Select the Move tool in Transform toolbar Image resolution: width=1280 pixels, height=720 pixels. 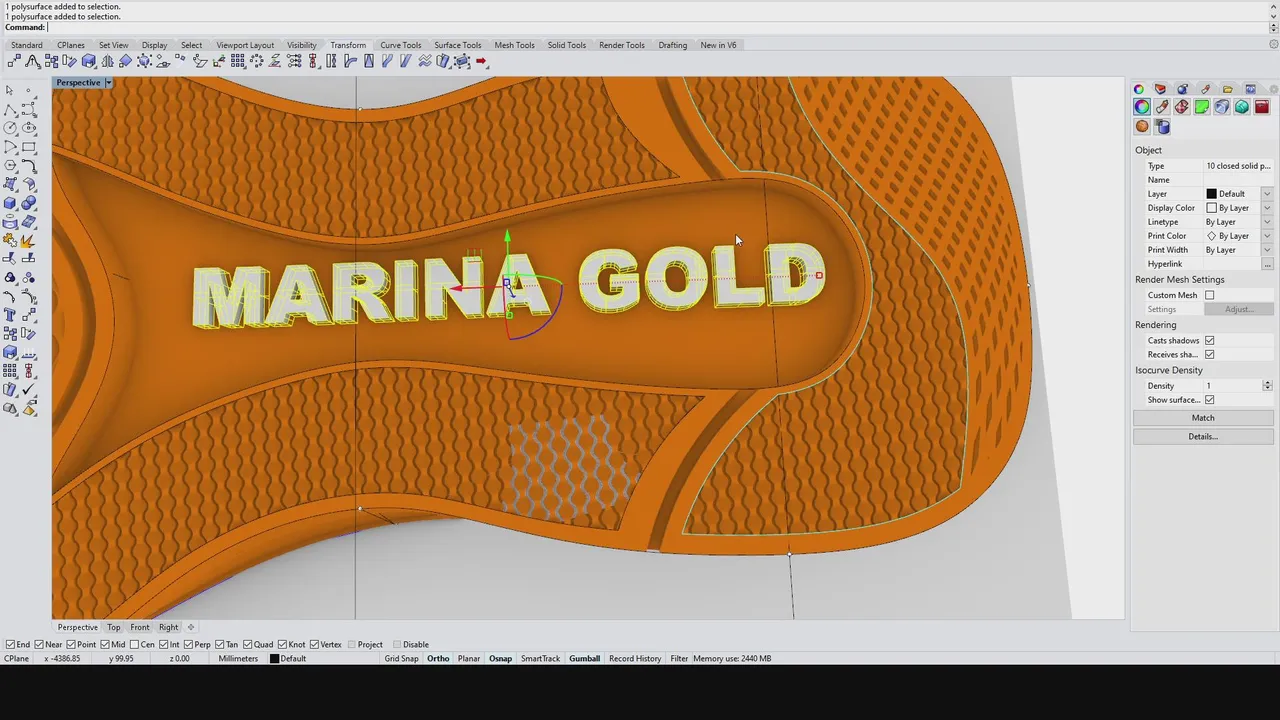(x=14, y=62)
